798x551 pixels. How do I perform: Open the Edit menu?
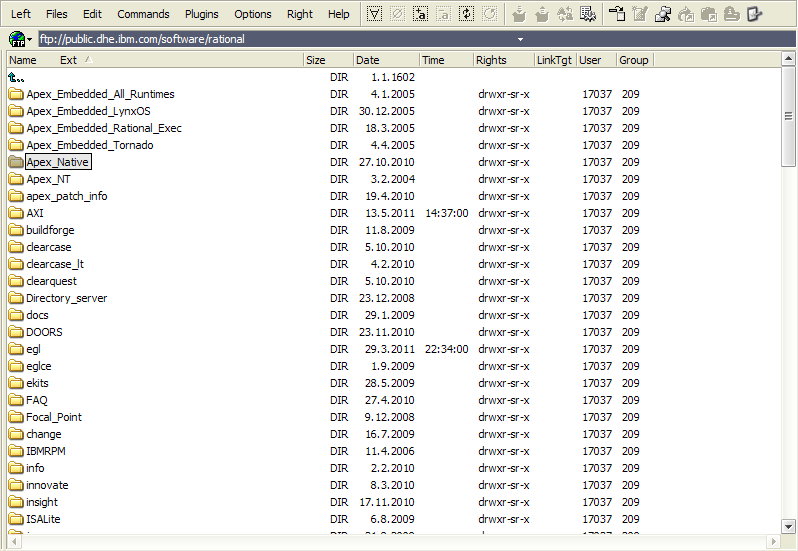(x=92, y=14)
